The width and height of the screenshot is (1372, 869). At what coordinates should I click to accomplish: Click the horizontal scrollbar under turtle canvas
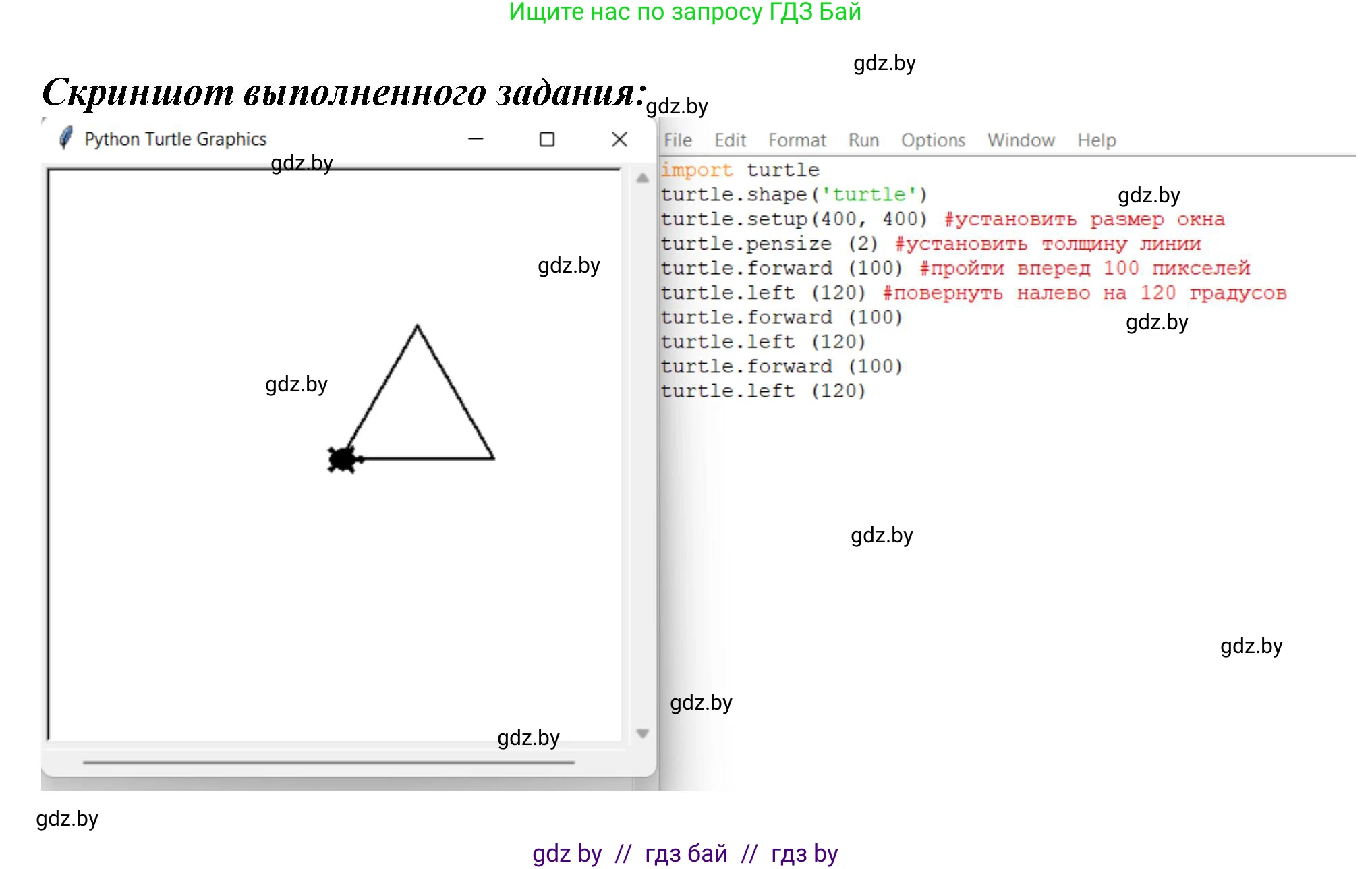[328, 762]
